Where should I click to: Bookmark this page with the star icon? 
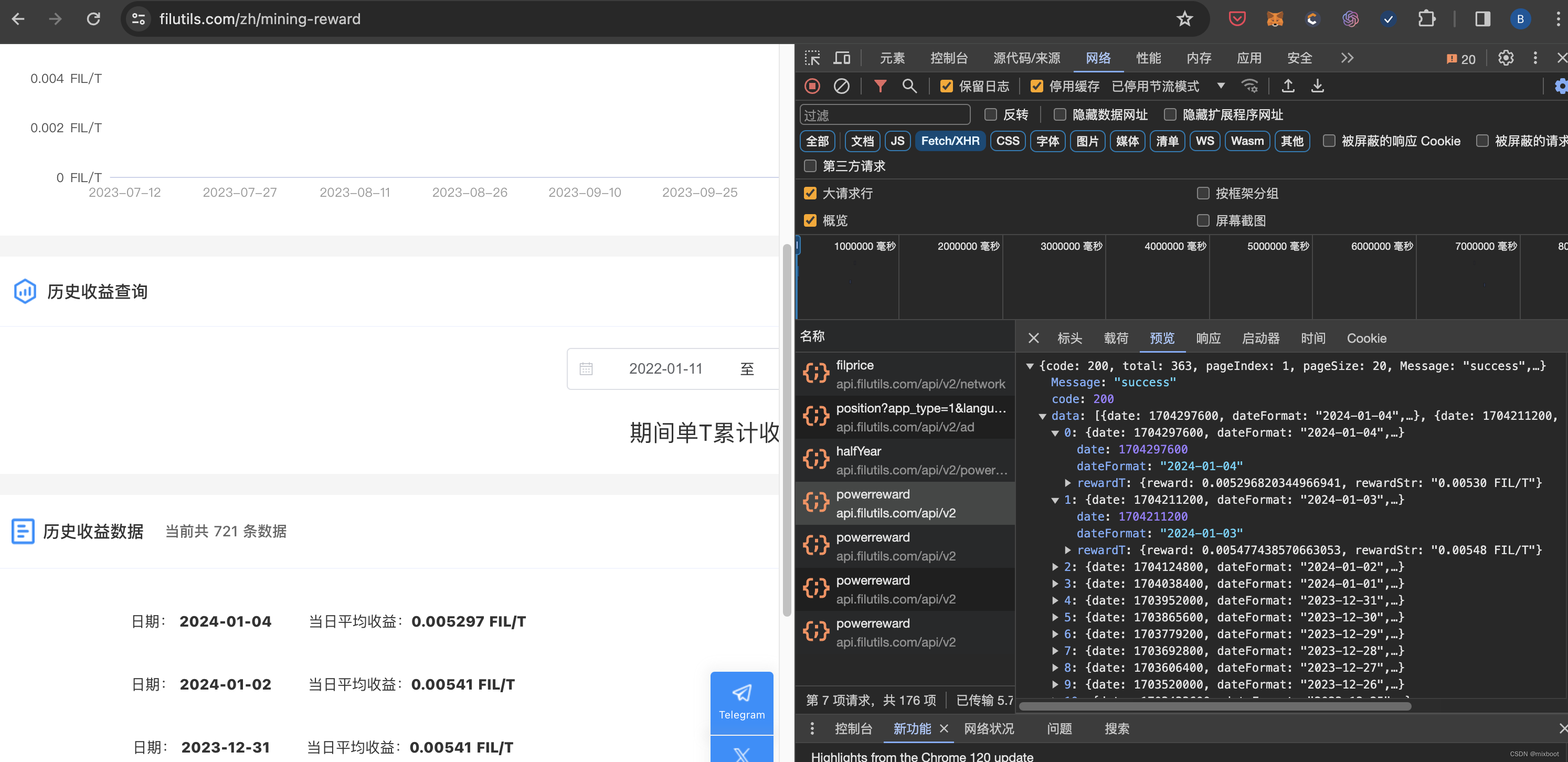click(1184, 19)
